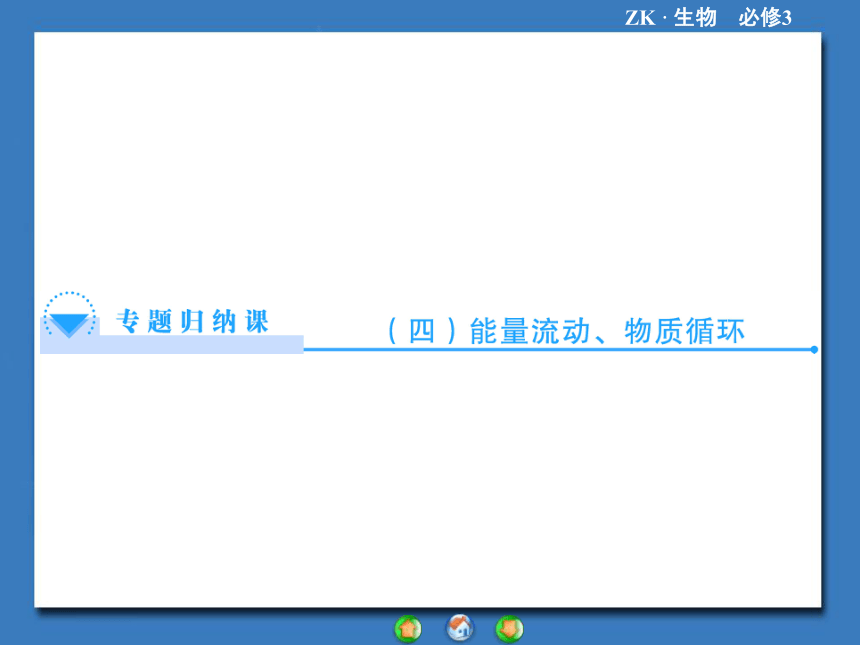
Task: Click the blue downward triangle section marker
Action: coord(69,325)
